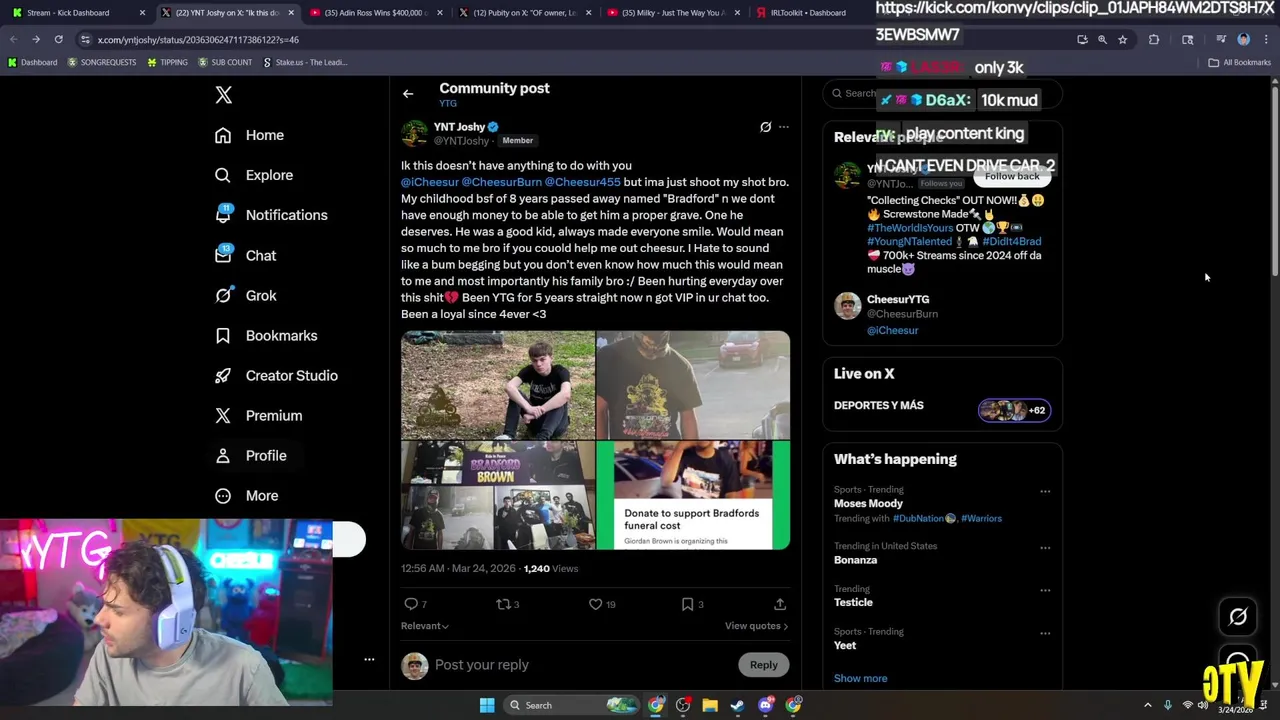Click the share icon on the post
The image size is (1280, 720).
(x=780, y=604)
